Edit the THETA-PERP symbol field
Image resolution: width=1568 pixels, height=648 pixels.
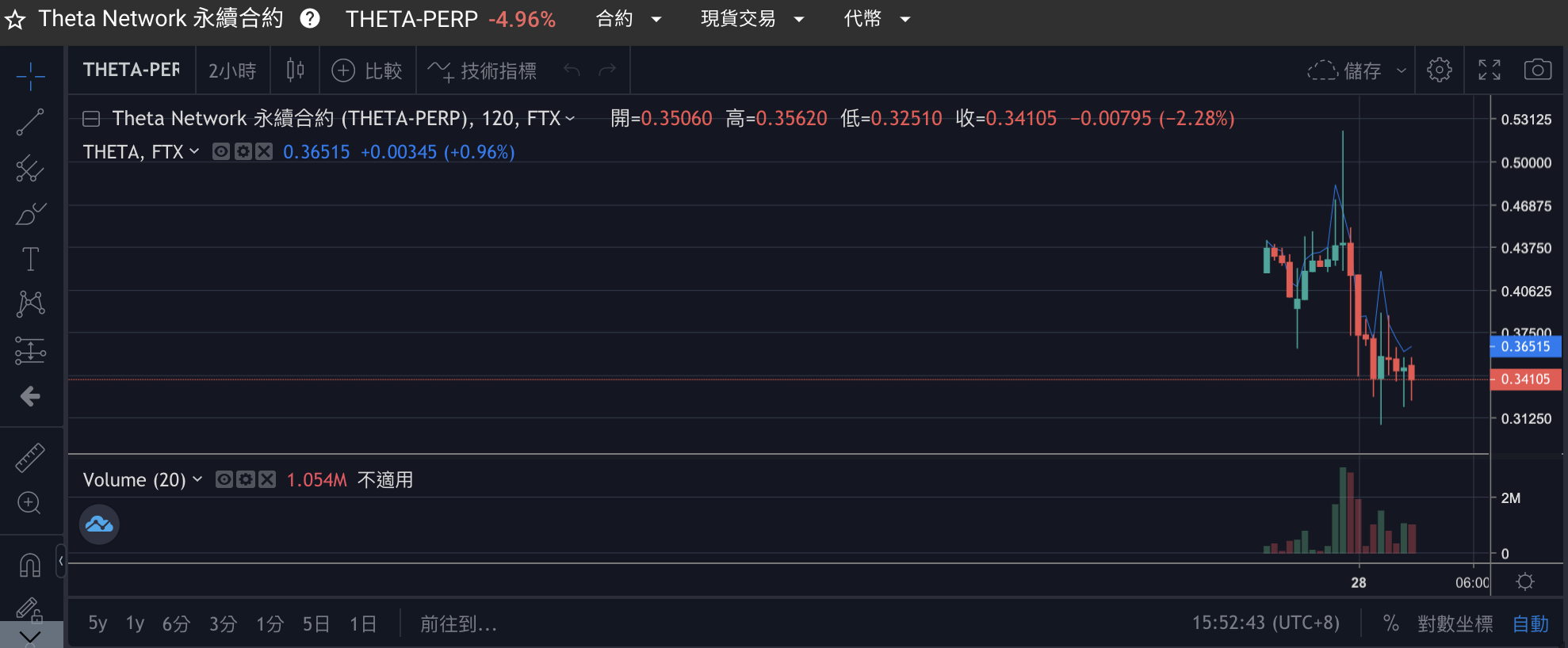click(x=132, y=70)
